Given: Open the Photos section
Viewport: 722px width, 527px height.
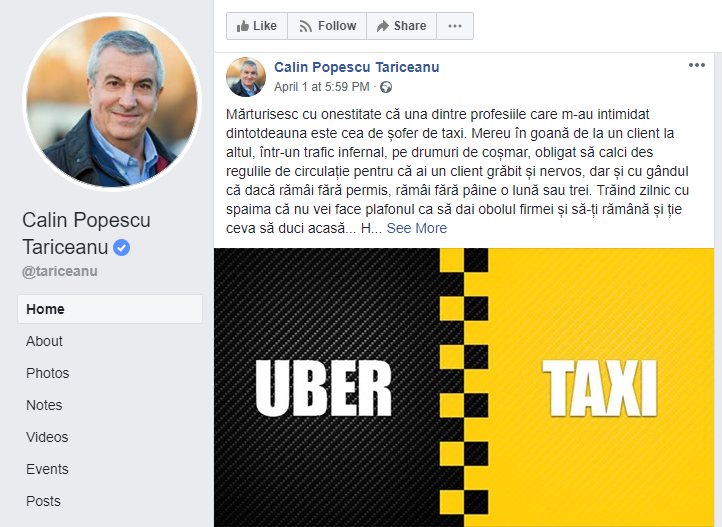Looking at the screenshot, I should [x=47, y=373].
